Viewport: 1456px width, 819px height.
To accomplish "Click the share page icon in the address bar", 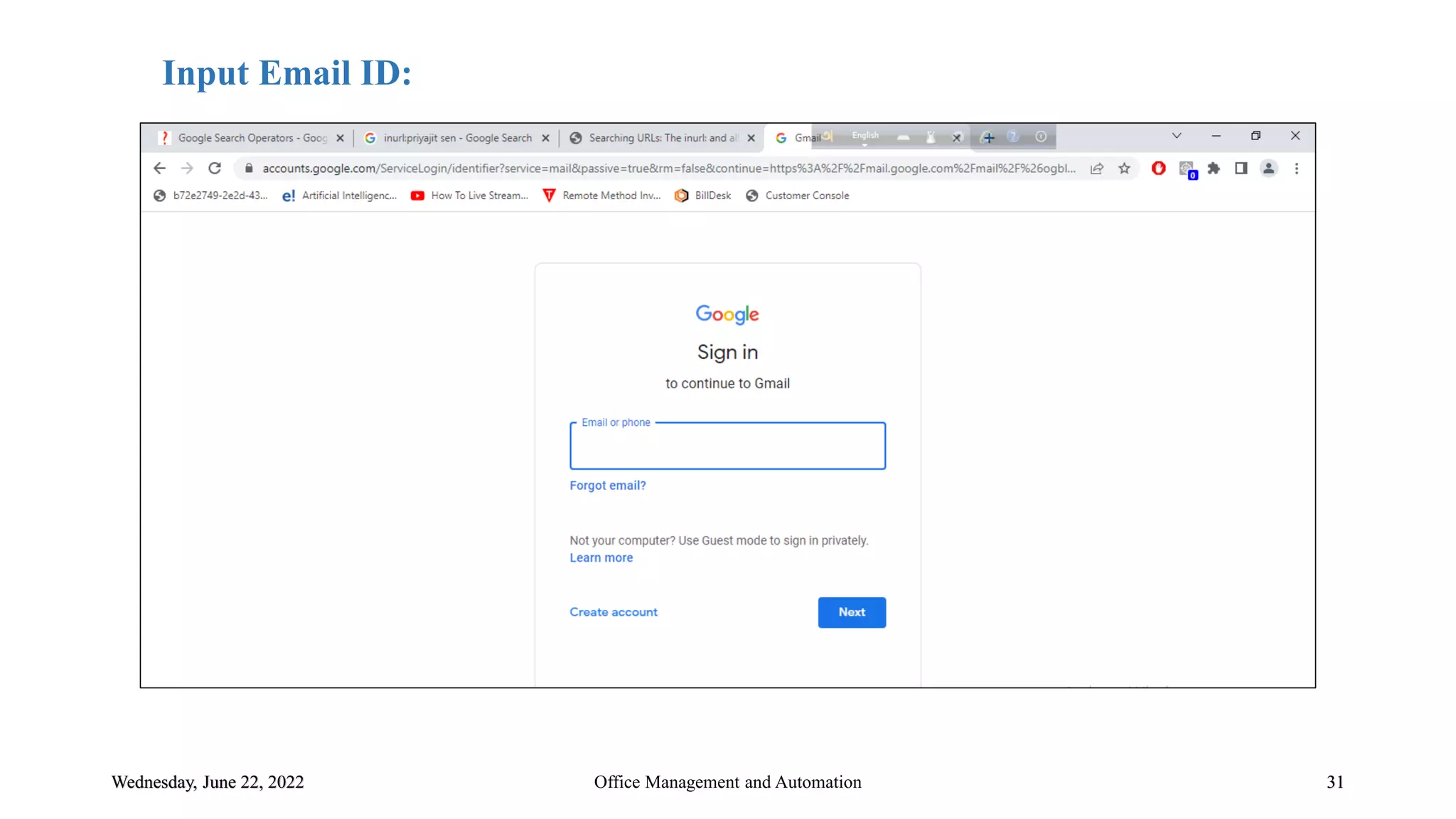I will pos(1097,168).
